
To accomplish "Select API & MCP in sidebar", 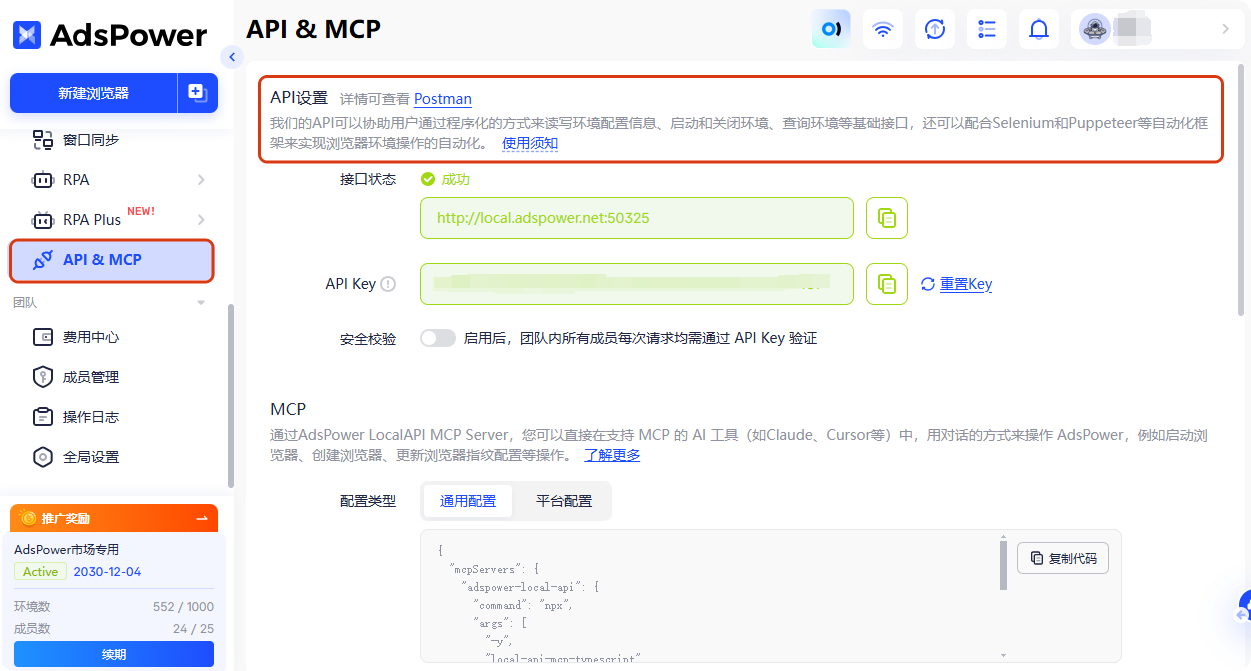I will pyautogui.click(x=112, y=260).
